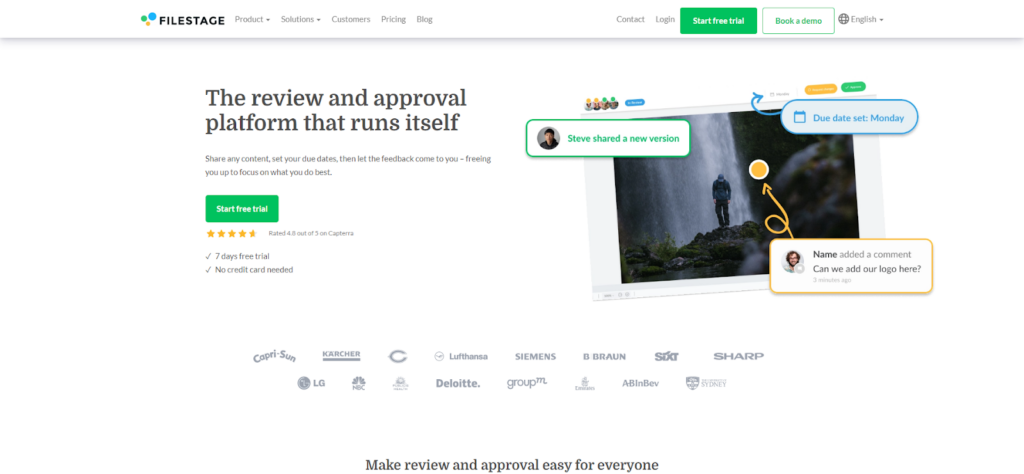Click the LG logo
This screenshot has height=474, width=1024.
pyautogui.click(x=312, y=383)
